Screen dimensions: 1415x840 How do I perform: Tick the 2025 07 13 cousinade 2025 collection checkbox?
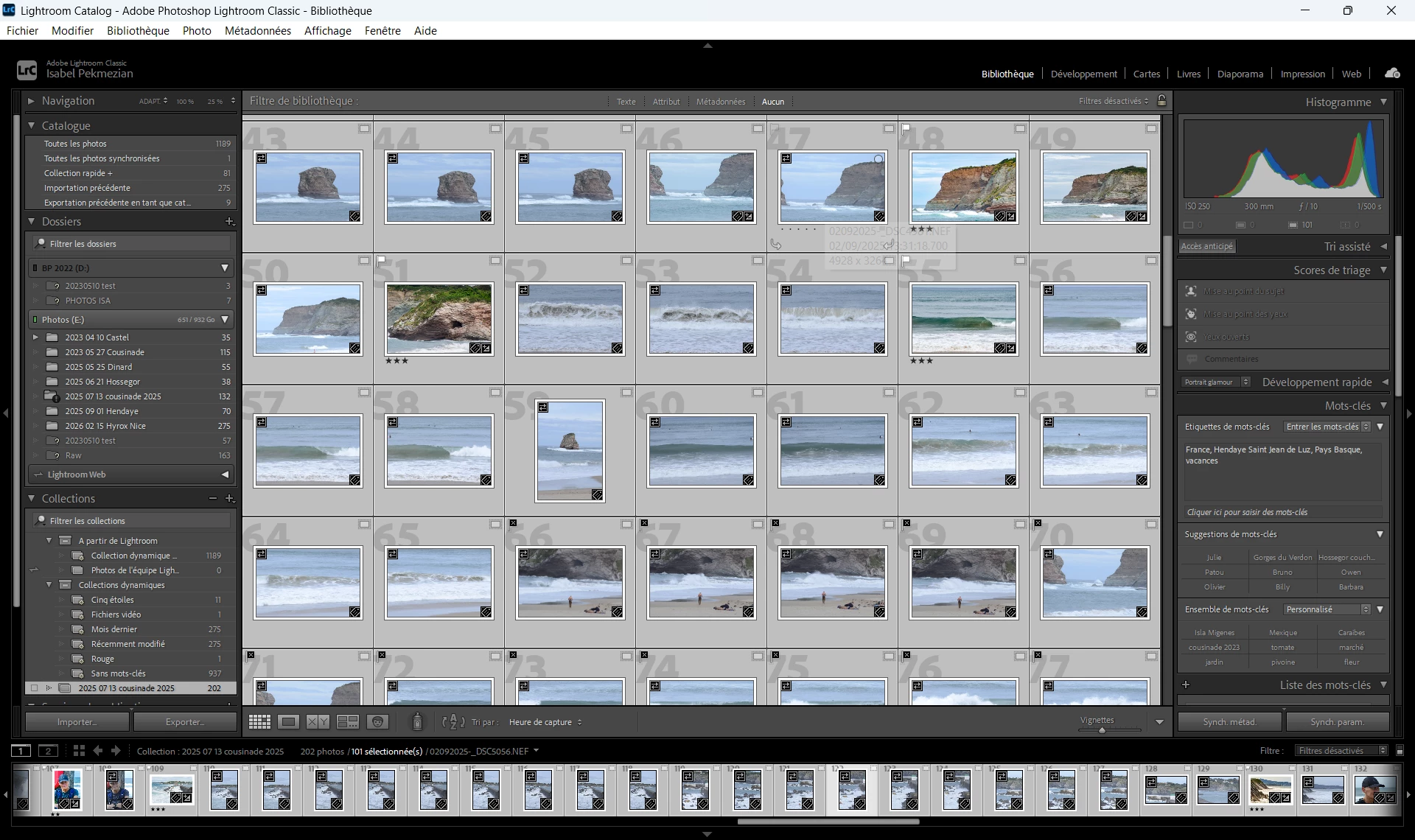(x=34, y=688)
